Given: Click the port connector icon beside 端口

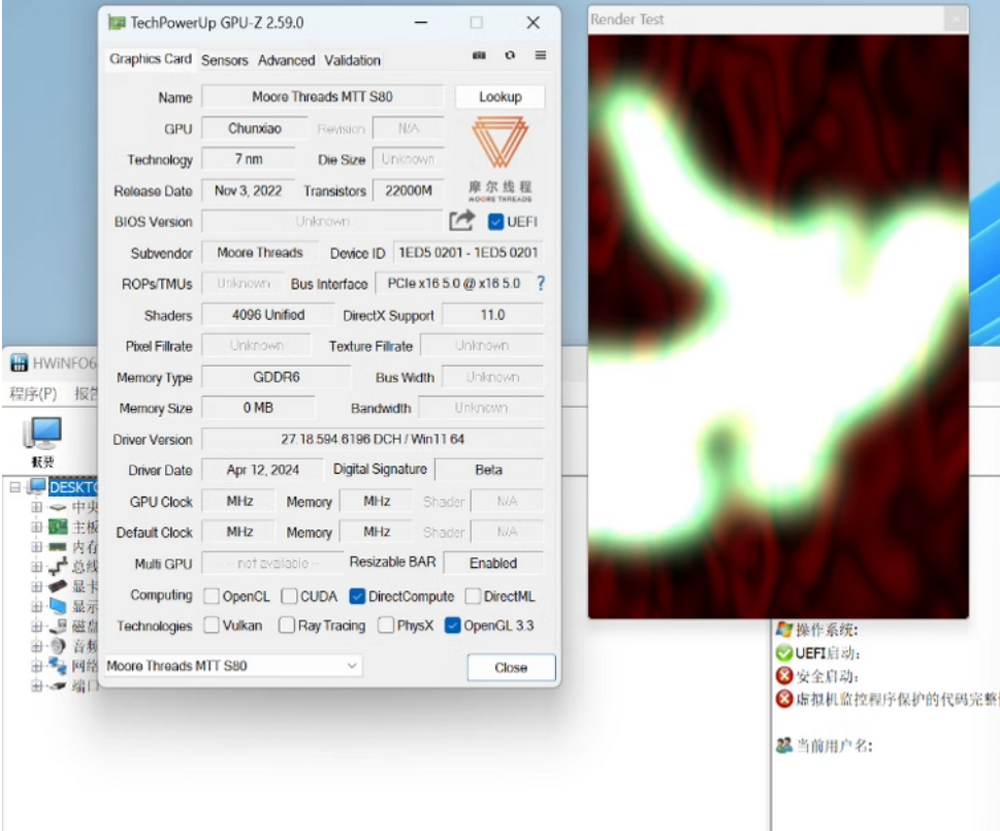Looking at the screenshot, I should coord(58,686).
